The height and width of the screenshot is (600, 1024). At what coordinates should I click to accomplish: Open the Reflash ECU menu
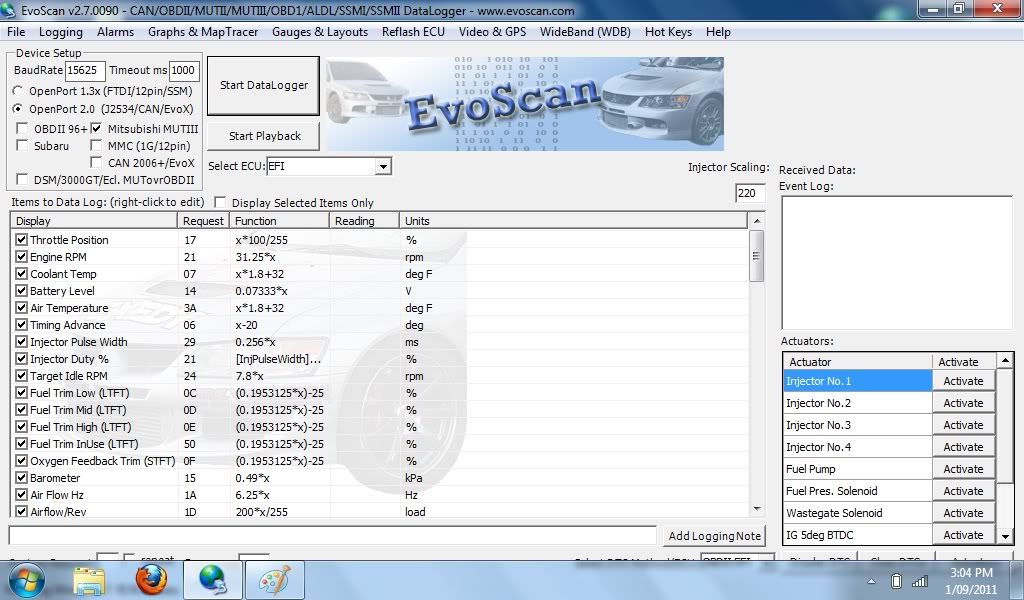413,32
